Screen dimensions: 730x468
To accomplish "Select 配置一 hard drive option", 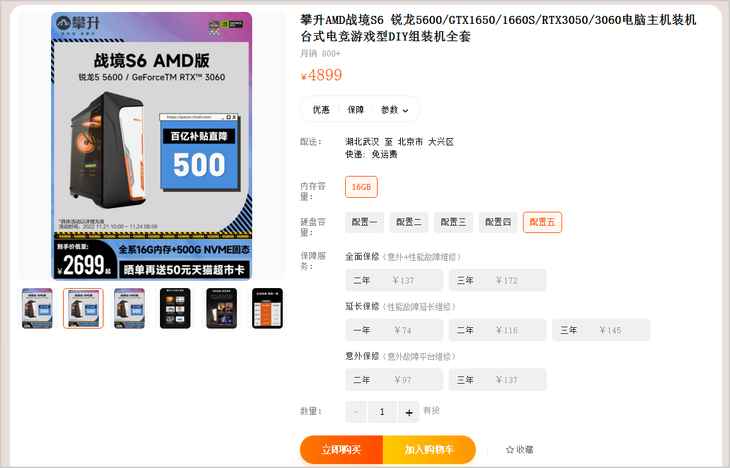I will point(365,222).
